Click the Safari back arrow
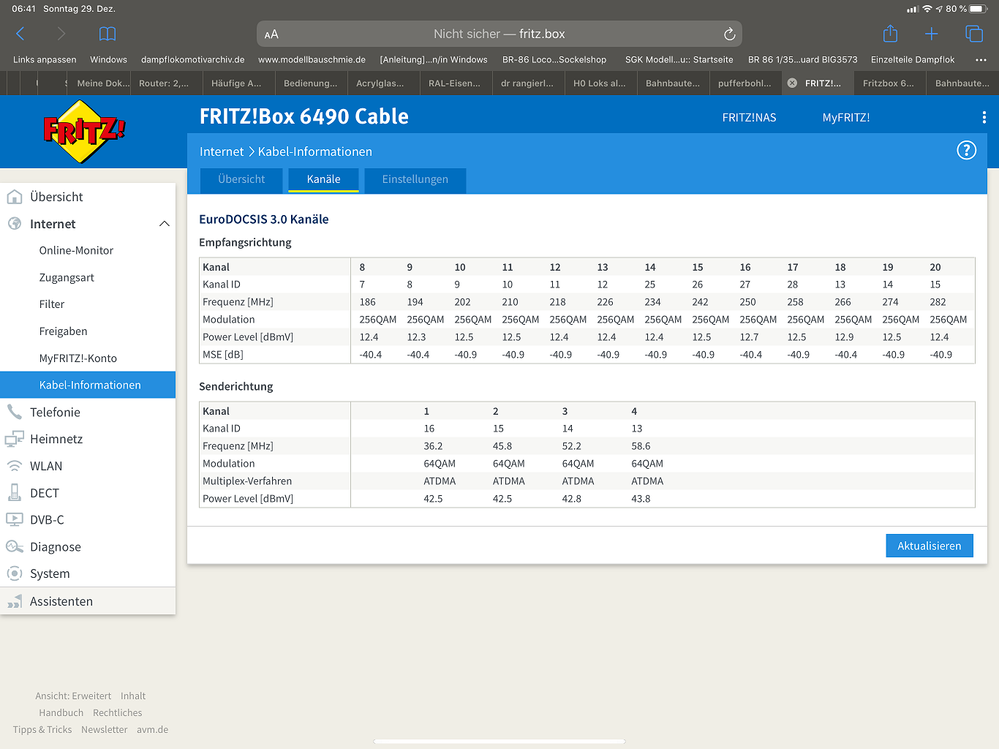This screenshot has height=749, width=999. 20,34
